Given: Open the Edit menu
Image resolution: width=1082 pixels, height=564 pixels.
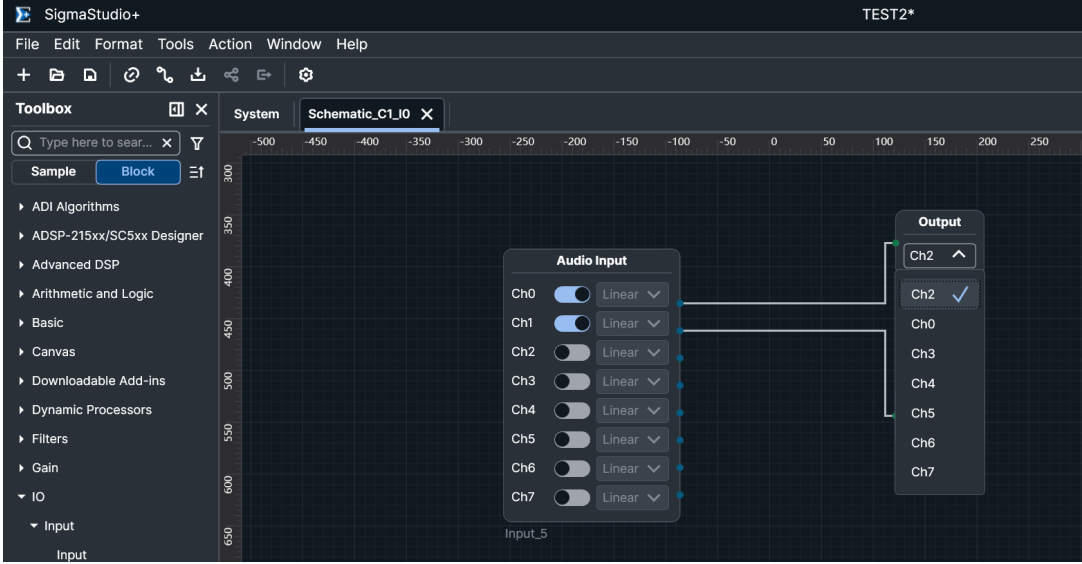Looking at the screenshot, I should pos(67,44).
